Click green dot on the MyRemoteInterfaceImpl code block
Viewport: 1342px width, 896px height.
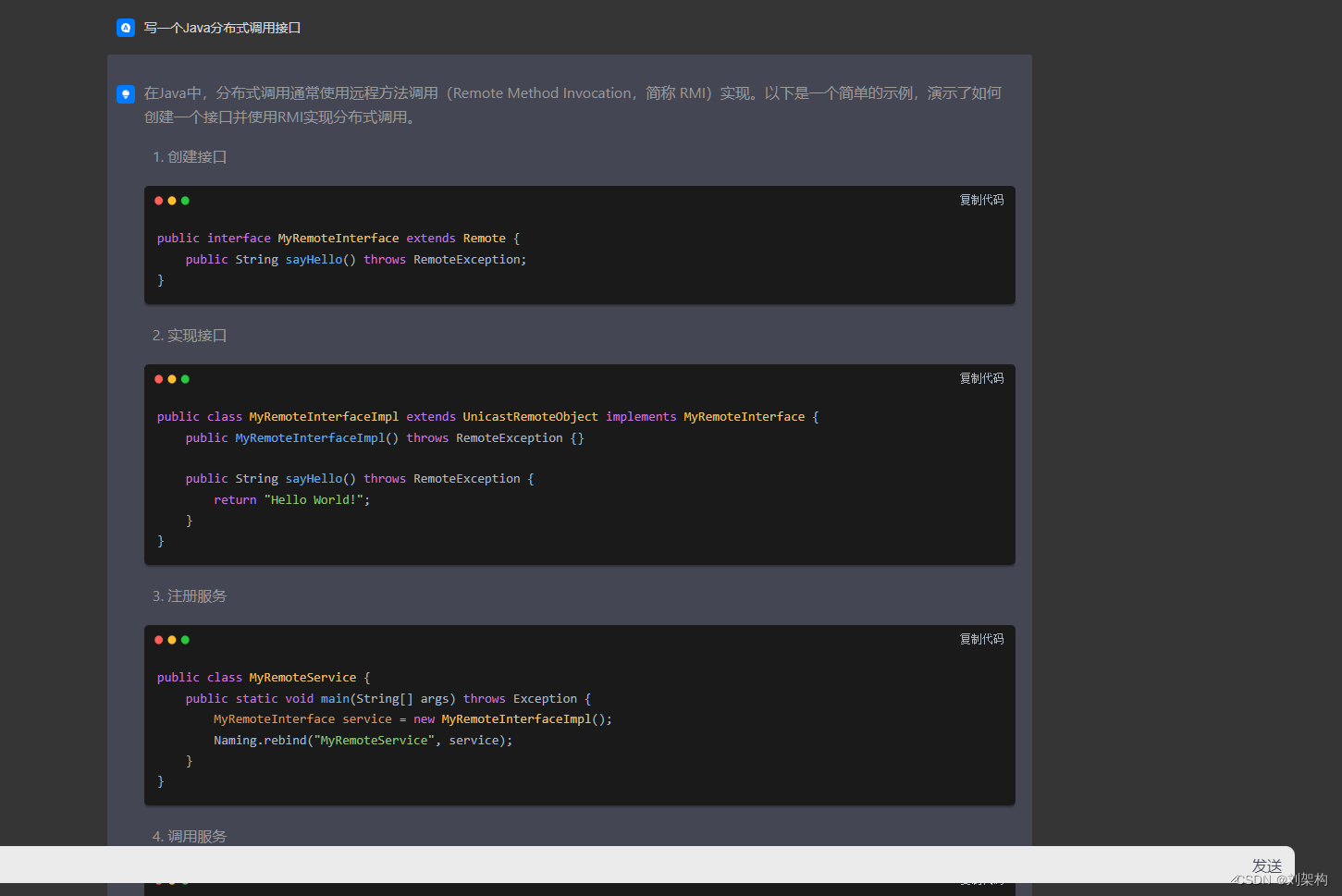click(x=185, y=379)
